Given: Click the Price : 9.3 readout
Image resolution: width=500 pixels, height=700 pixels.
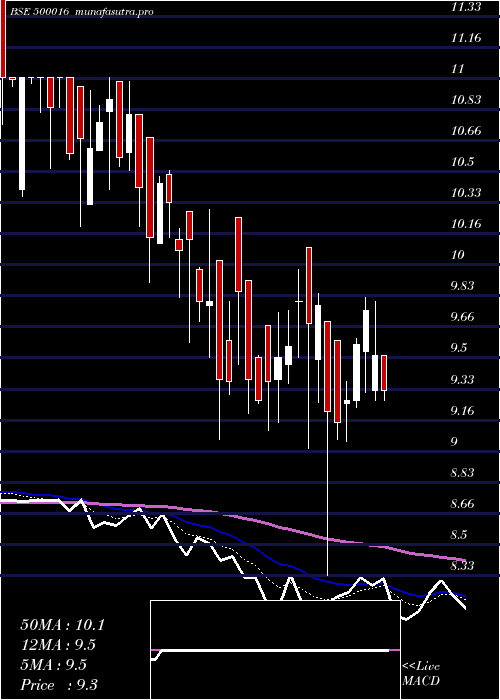Looking at the screenshot, I should pos(59,685).
